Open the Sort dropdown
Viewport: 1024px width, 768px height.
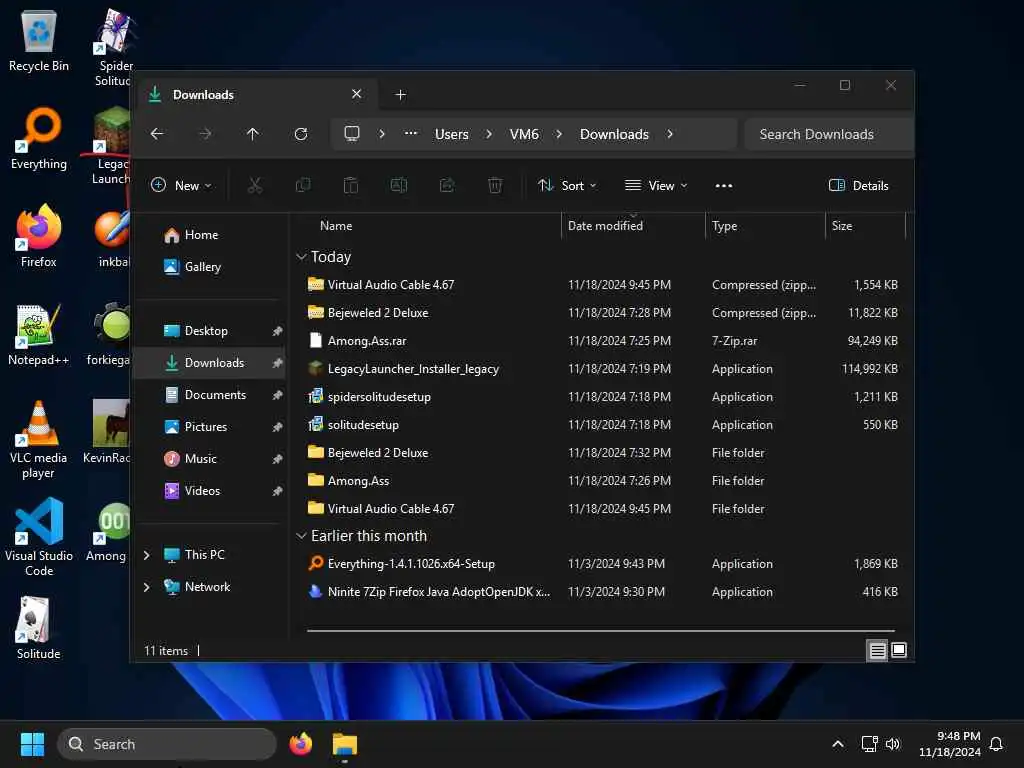coord(567,185)
